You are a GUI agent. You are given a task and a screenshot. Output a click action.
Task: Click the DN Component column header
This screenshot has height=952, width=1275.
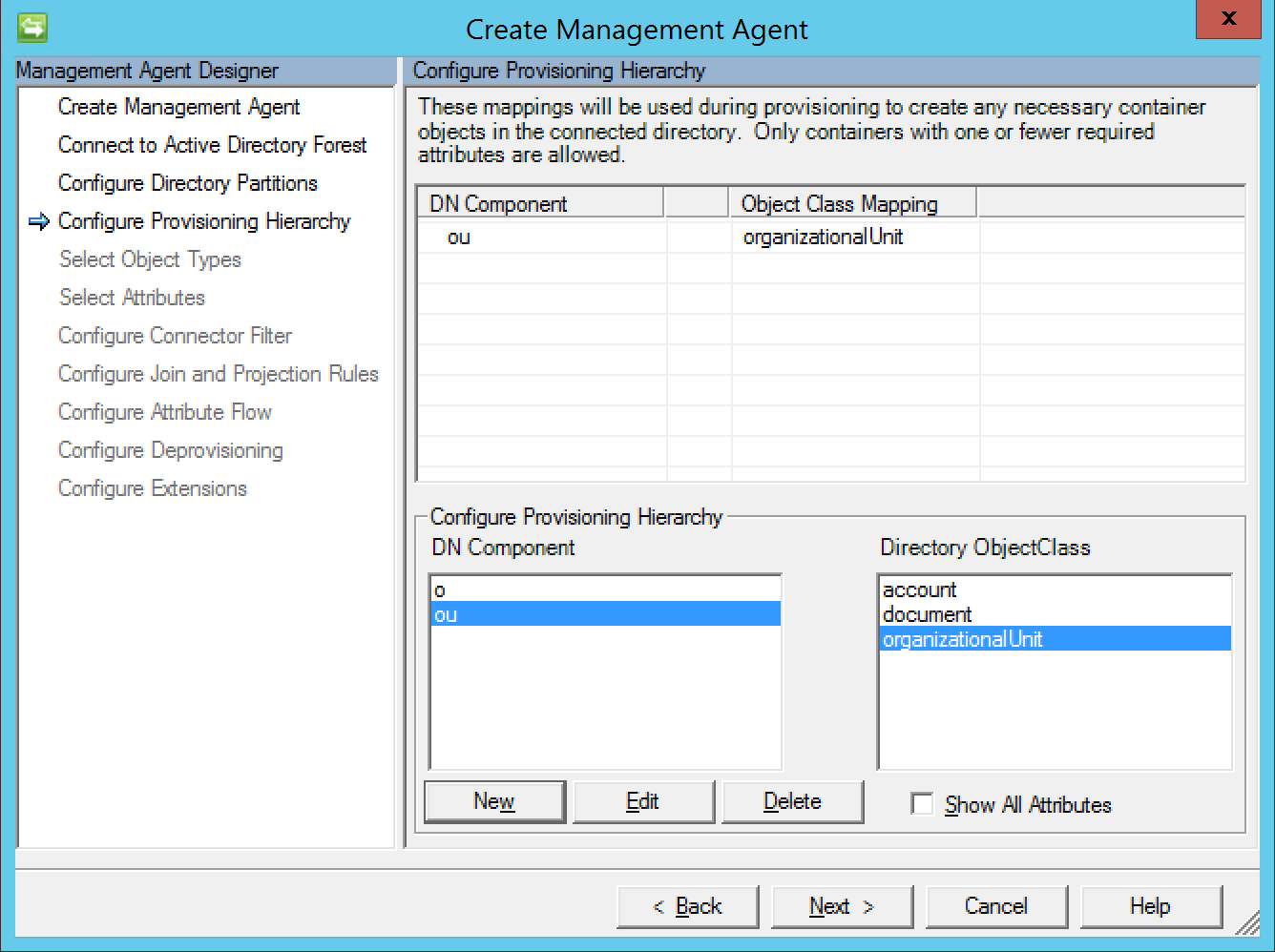pyautogui.click(x=541, y=203)
